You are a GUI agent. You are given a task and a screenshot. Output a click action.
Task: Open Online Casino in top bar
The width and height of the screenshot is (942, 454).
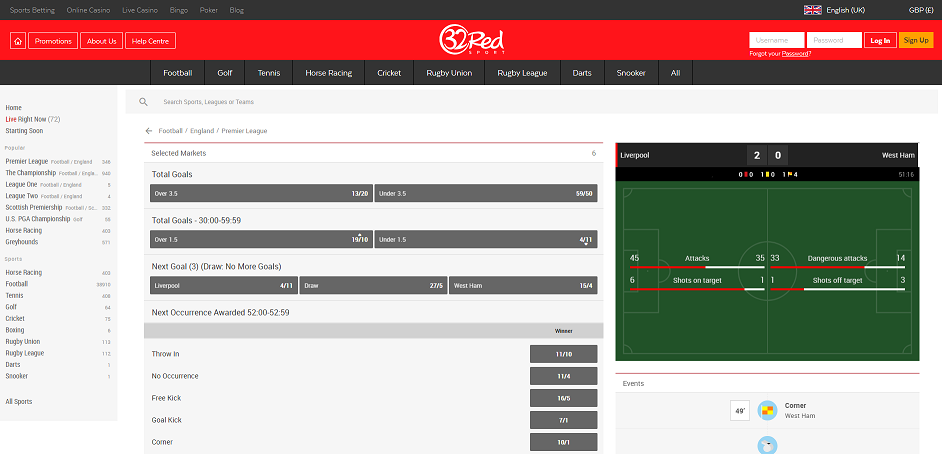[88, 10]
